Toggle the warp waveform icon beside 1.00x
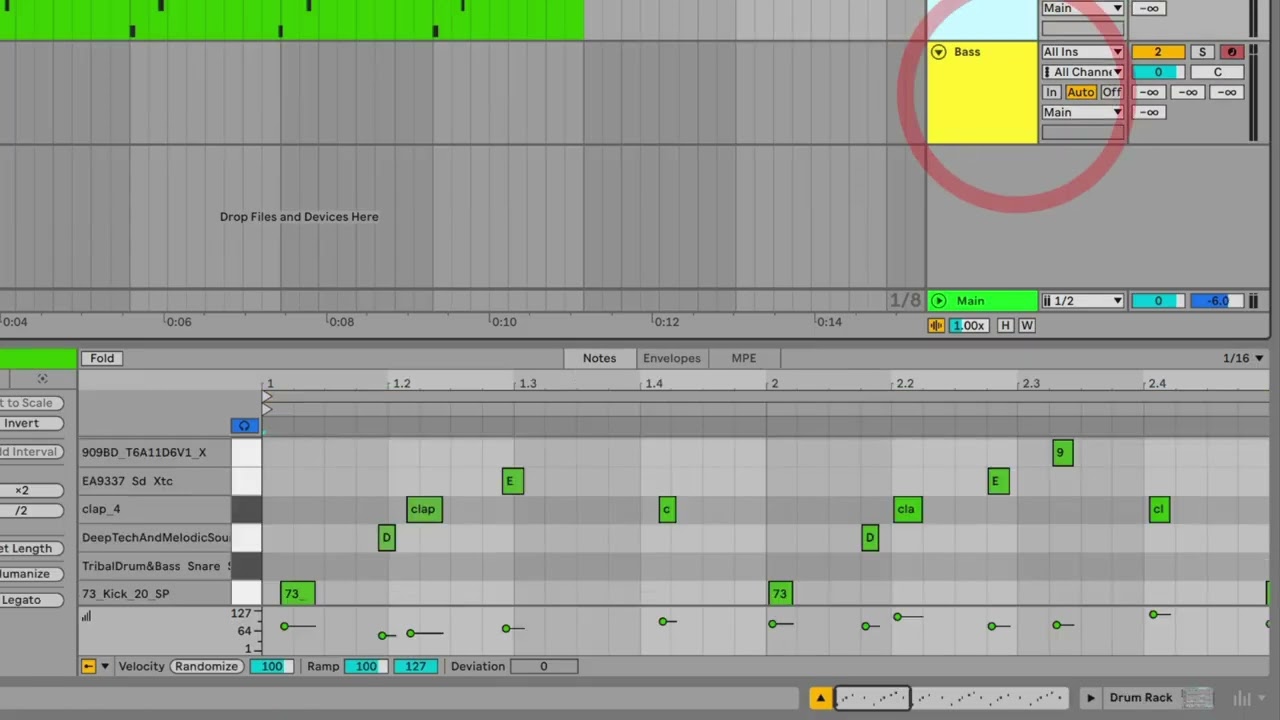Viewport: 1280px width, 720px height. 936,325
